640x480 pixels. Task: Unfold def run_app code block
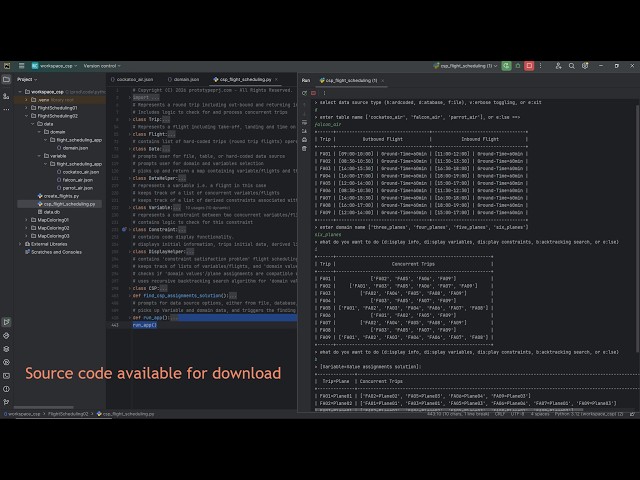[x=130, y=318]
